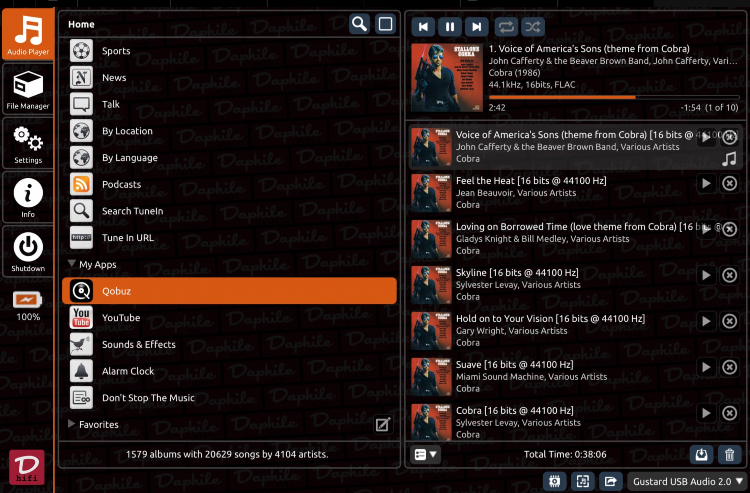
Task: Toggle repeat mode
Action: (506, 27)
